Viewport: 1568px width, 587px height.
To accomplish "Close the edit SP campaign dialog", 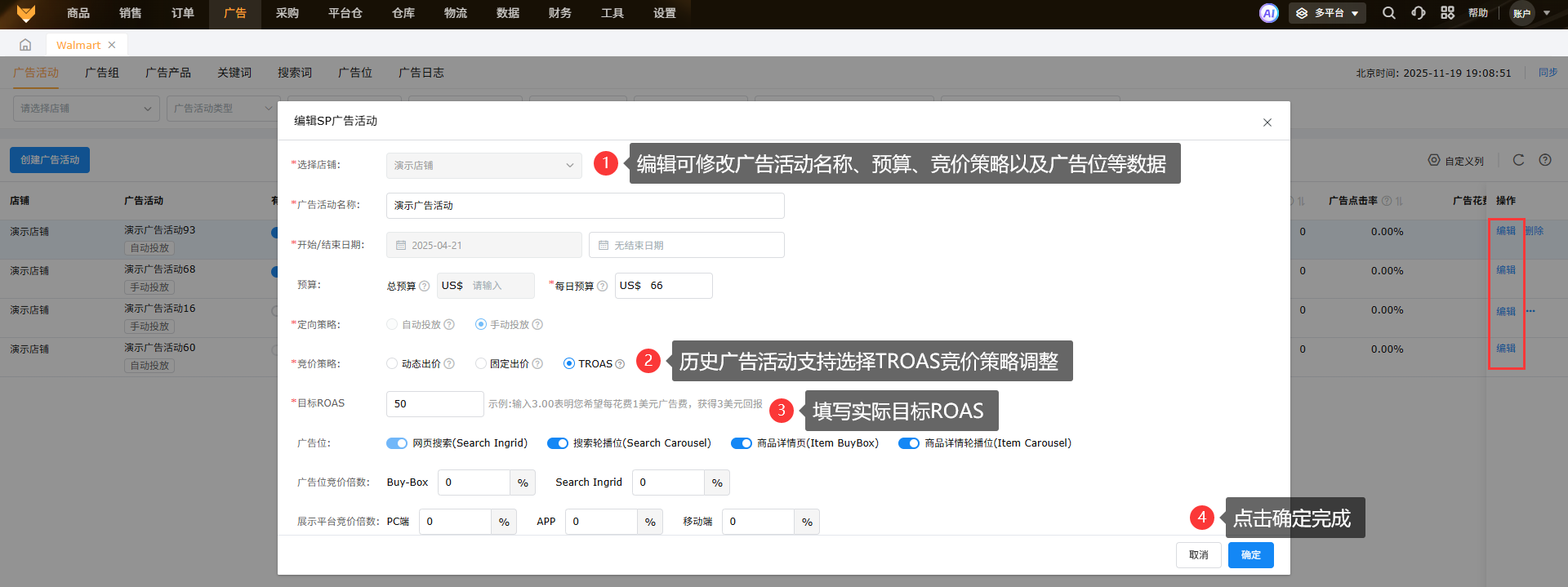I will coord(1267,122).
